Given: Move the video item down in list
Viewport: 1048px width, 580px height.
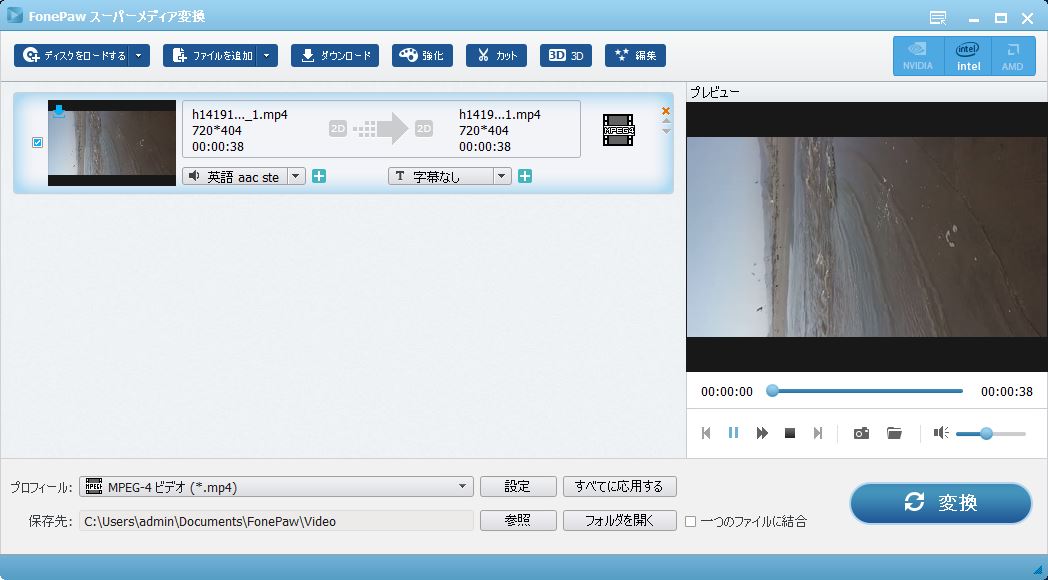Looking at the screenshot, I should pos(666,131).
